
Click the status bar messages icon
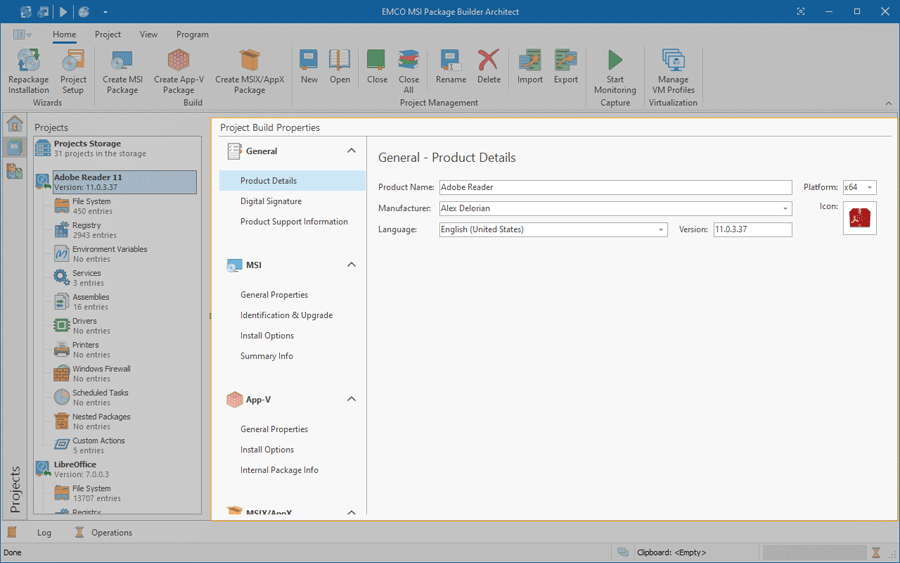coord(623,552)
